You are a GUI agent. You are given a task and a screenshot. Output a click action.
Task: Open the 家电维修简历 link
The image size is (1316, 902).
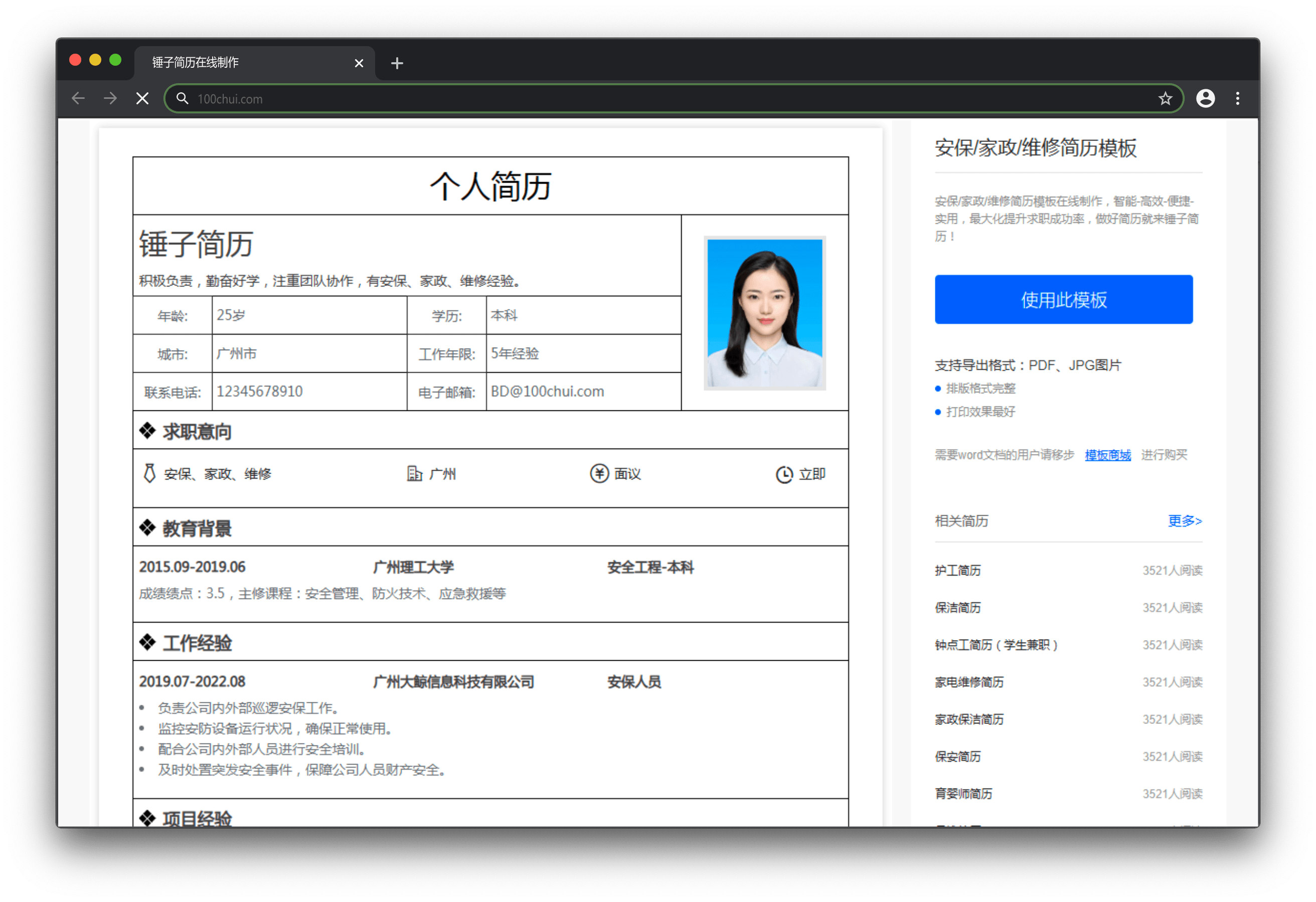pos(968,682)
